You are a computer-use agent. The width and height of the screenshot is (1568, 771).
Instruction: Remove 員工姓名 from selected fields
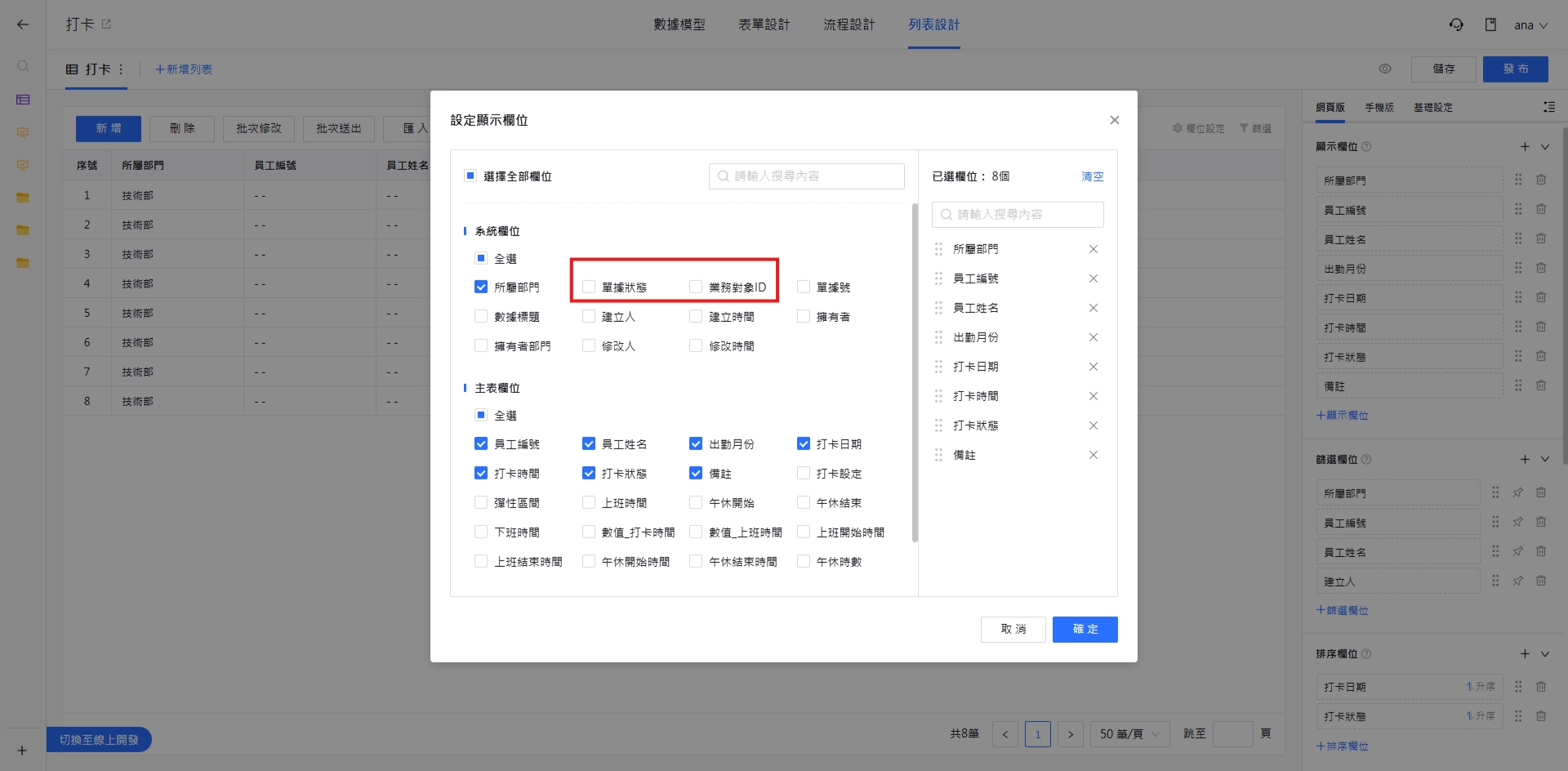(x=1094, y=308)
